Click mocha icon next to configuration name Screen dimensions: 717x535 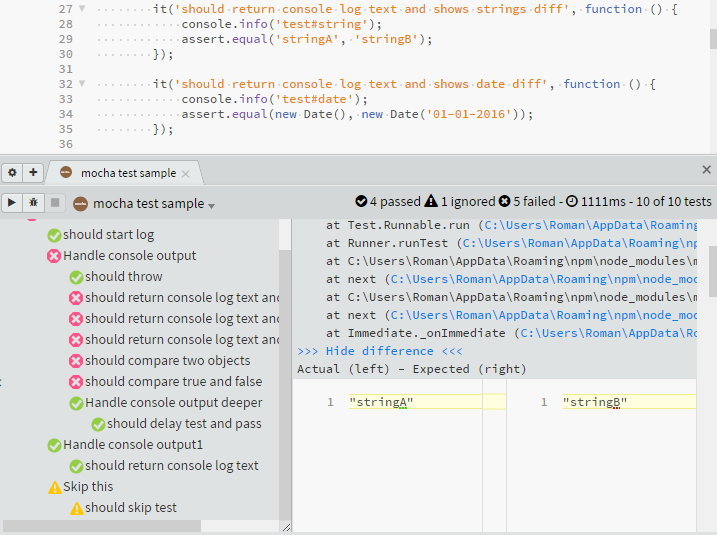(x=80, y=203)
